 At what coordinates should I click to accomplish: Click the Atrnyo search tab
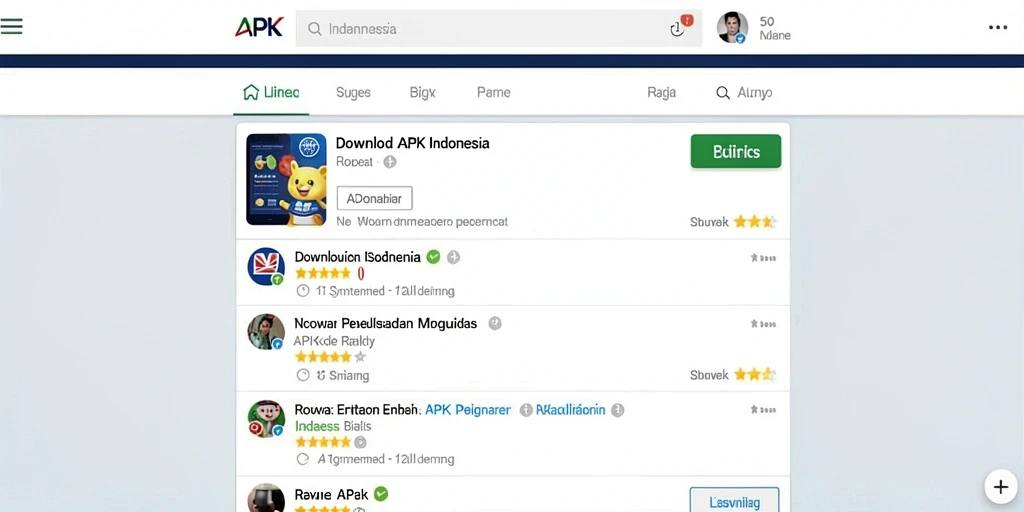[744, 93]
